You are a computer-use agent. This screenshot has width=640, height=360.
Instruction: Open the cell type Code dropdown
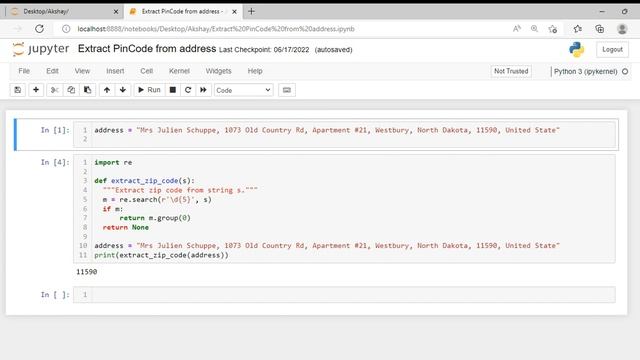pos(243,90)
